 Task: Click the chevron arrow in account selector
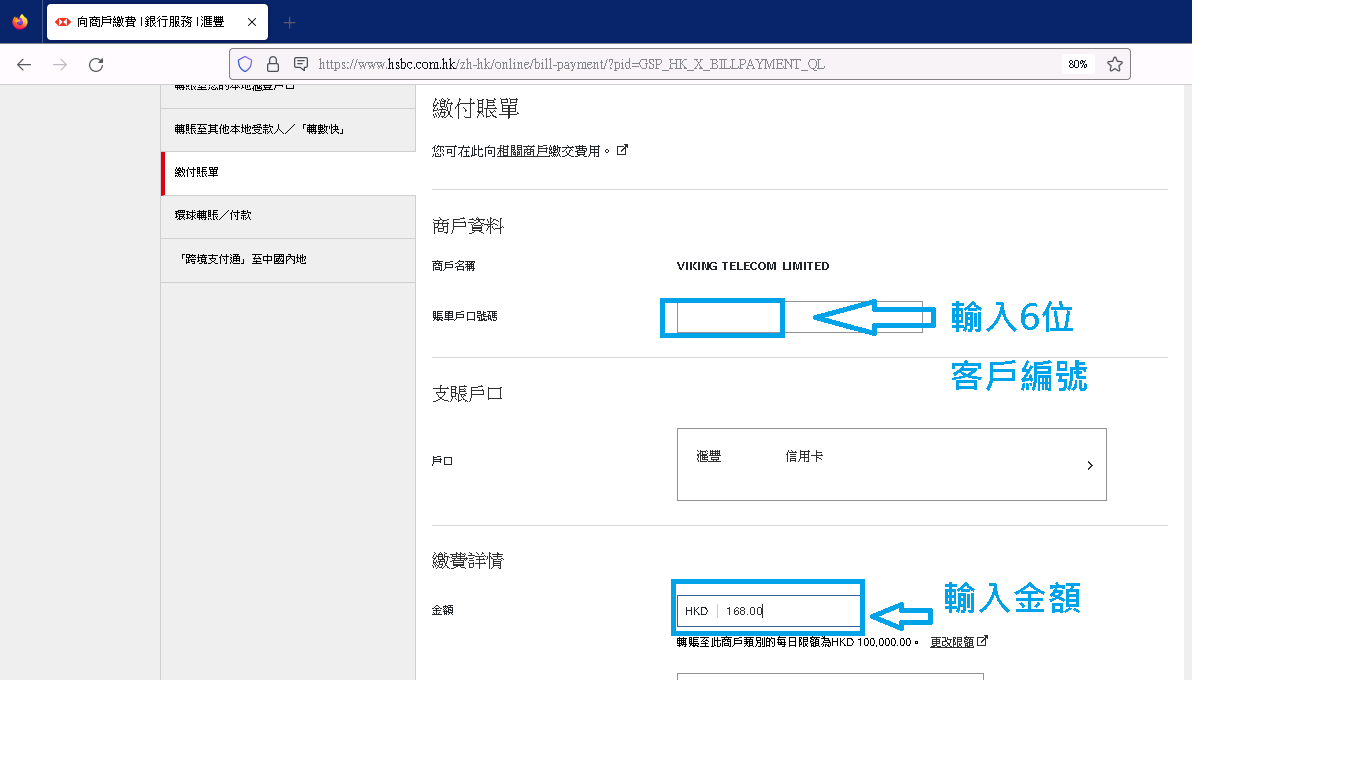[1089, 465]
